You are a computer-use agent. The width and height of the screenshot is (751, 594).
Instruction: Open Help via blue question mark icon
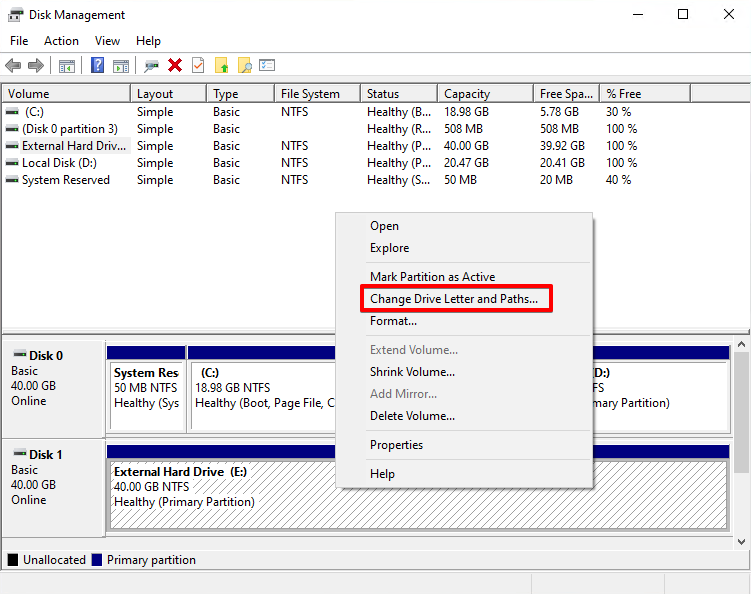point(97,65)
